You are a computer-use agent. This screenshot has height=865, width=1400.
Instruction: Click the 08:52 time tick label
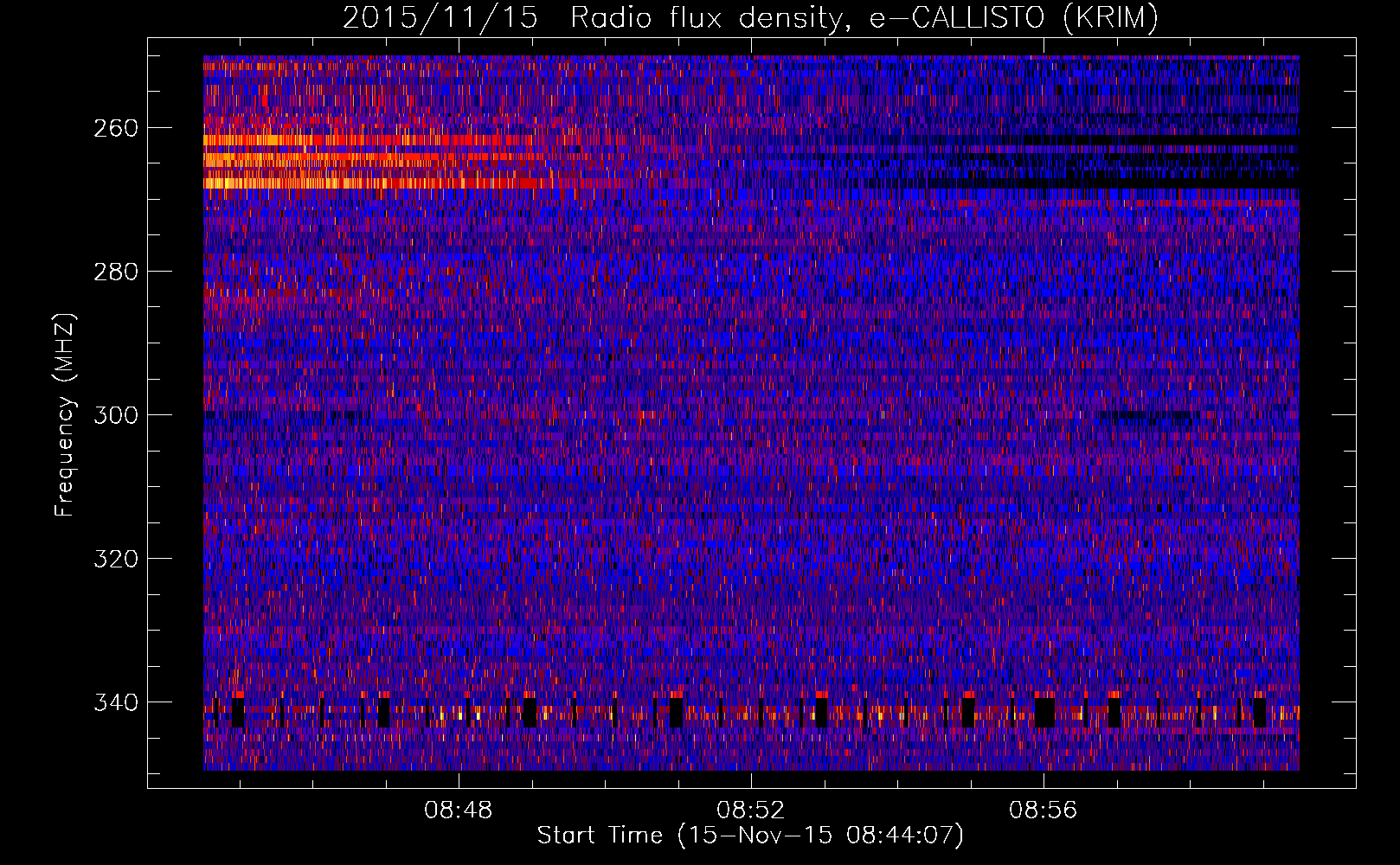pyautogui.click(x=750, y=811)
